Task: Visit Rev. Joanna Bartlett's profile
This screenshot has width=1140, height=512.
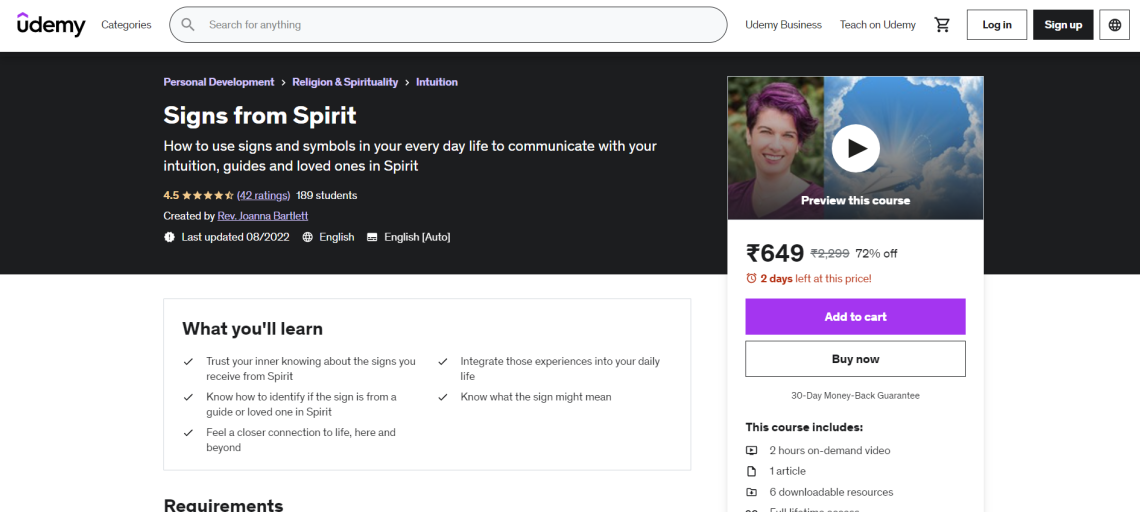Action: 262,216
